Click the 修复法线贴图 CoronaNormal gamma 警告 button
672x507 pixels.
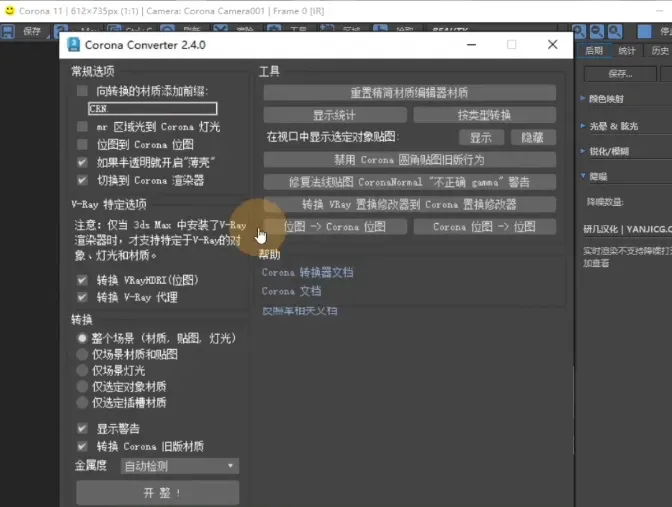[410, 182]
